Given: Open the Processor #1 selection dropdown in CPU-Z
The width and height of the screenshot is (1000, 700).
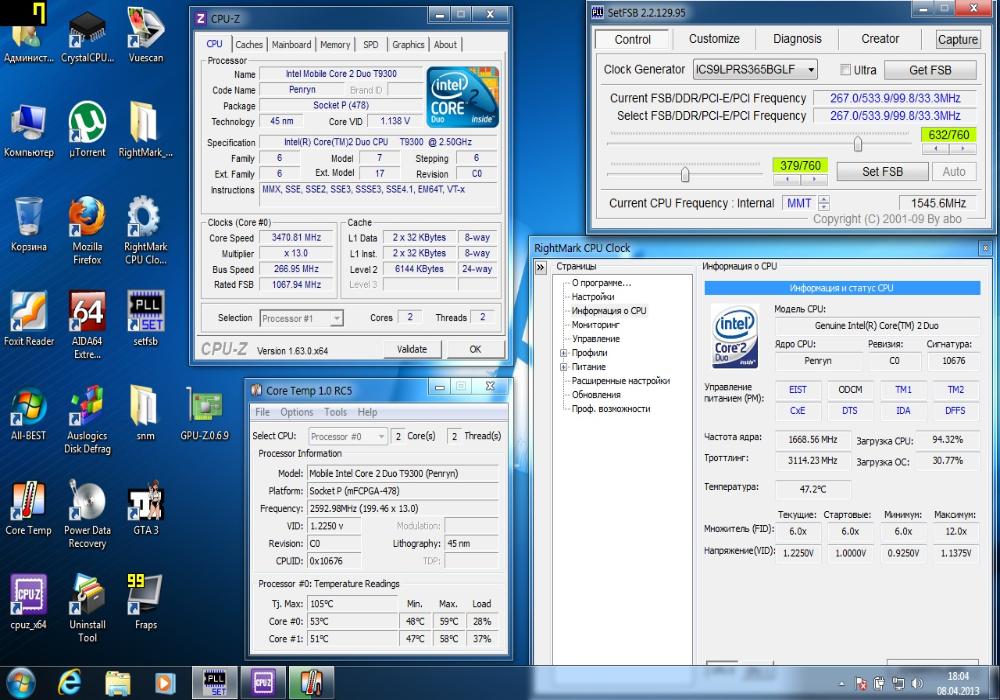Looking at the screenshot, I should click(302, 318).
